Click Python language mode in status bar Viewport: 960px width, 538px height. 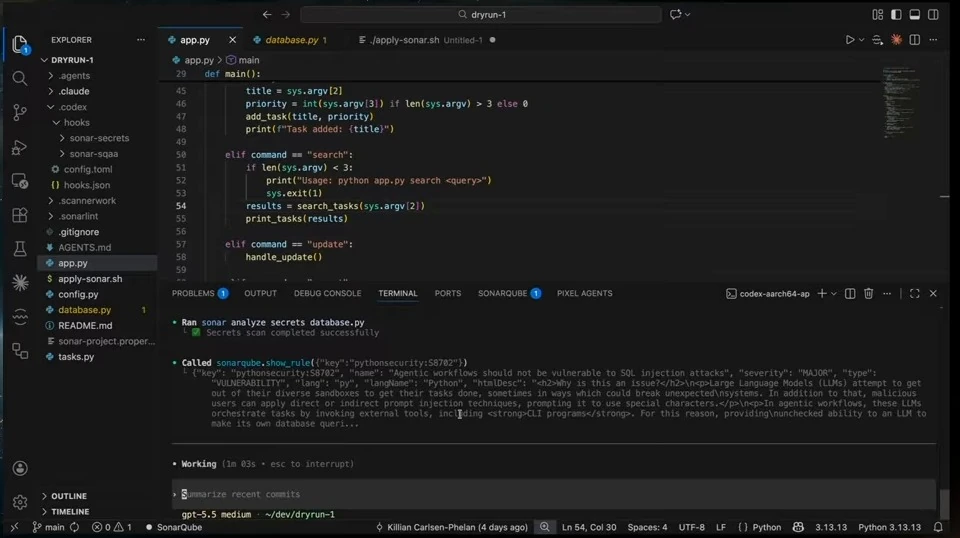tap(767, 527)
